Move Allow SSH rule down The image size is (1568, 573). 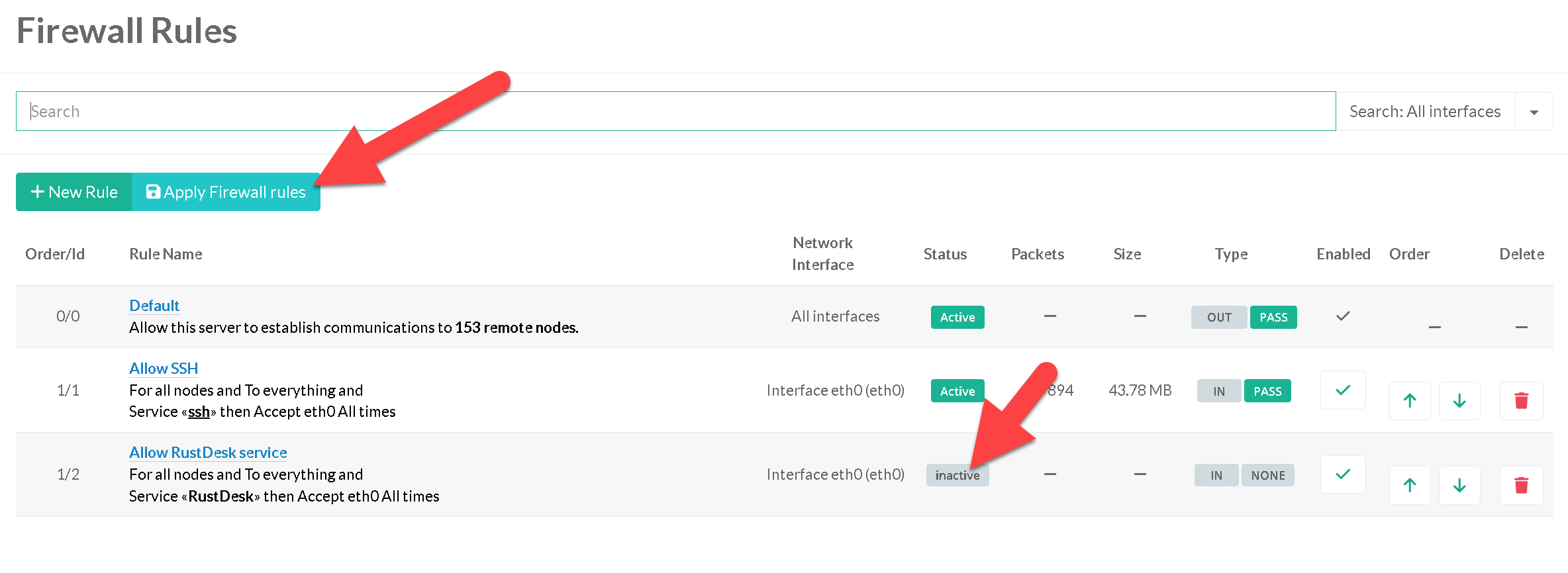pyautogui.click(x=1459, y=400)
